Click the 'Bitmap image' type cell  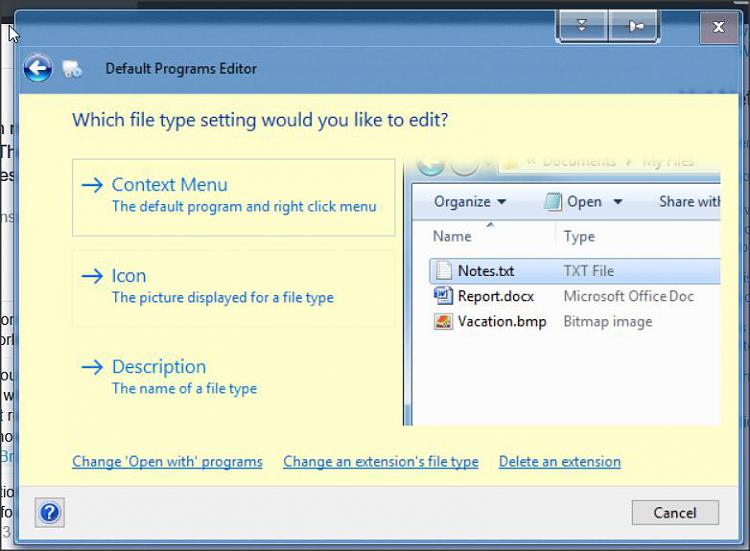pos(608,321)
